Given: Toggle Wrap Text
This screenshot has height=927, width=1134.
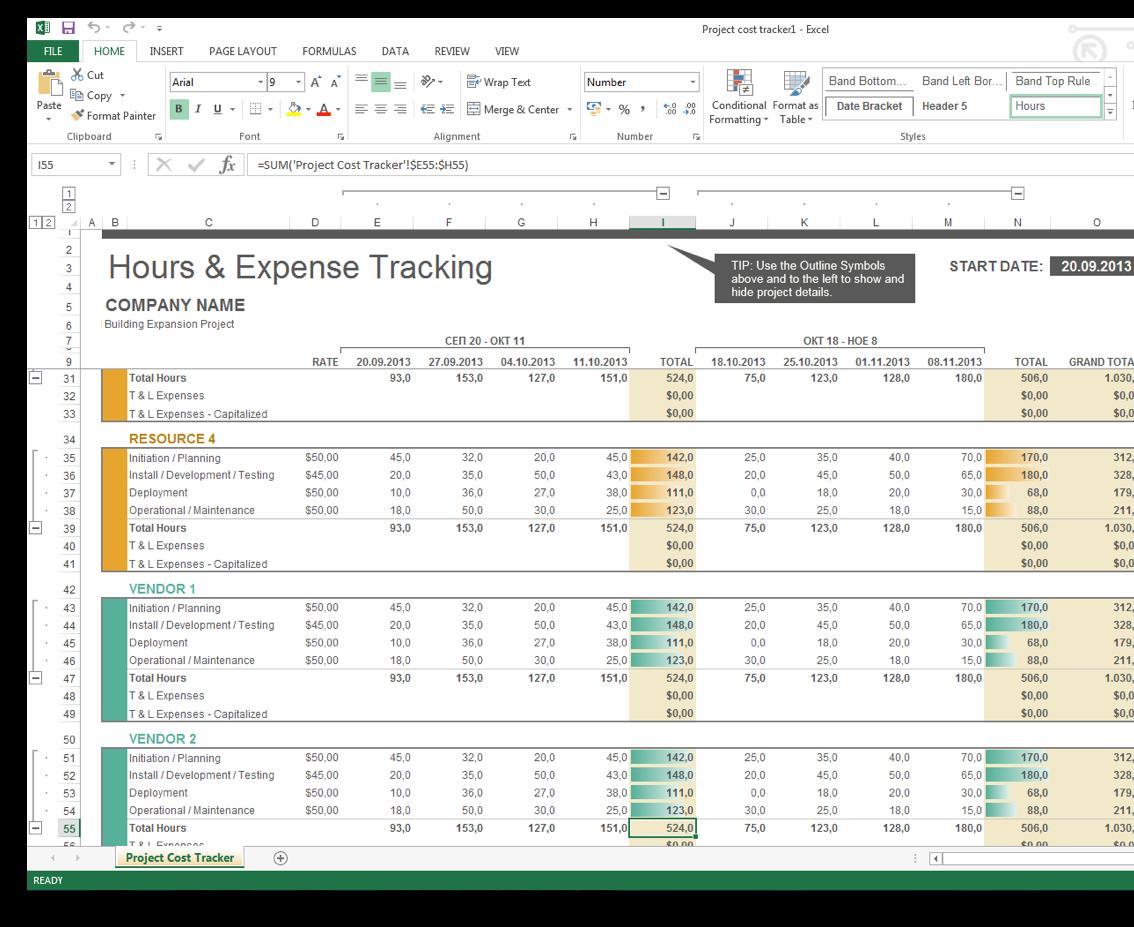Looking at the screenshot, I should click(x=499, y=82).
